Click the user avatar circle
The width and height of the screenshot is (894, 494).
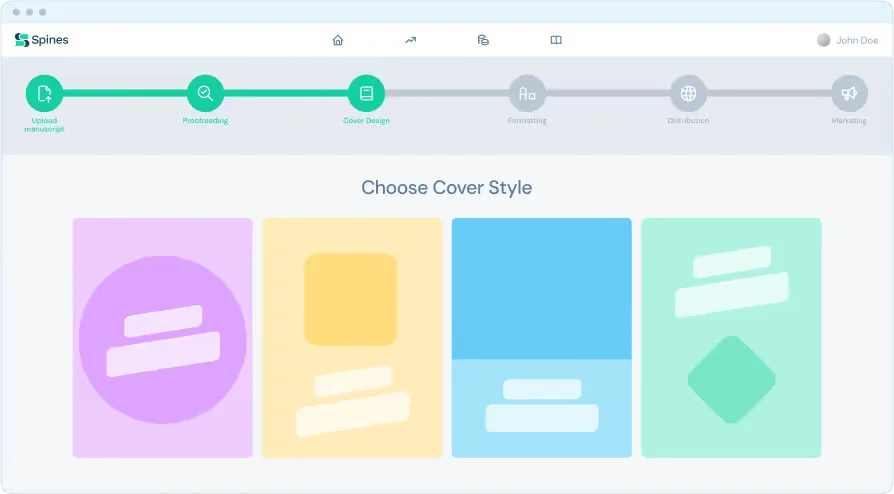823,40
